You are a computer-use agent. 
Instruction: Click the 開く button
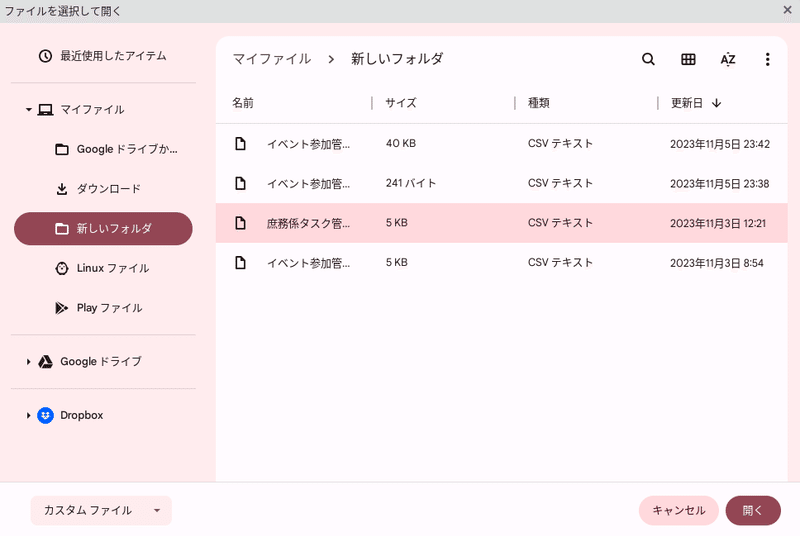click(x=753, y=511)
